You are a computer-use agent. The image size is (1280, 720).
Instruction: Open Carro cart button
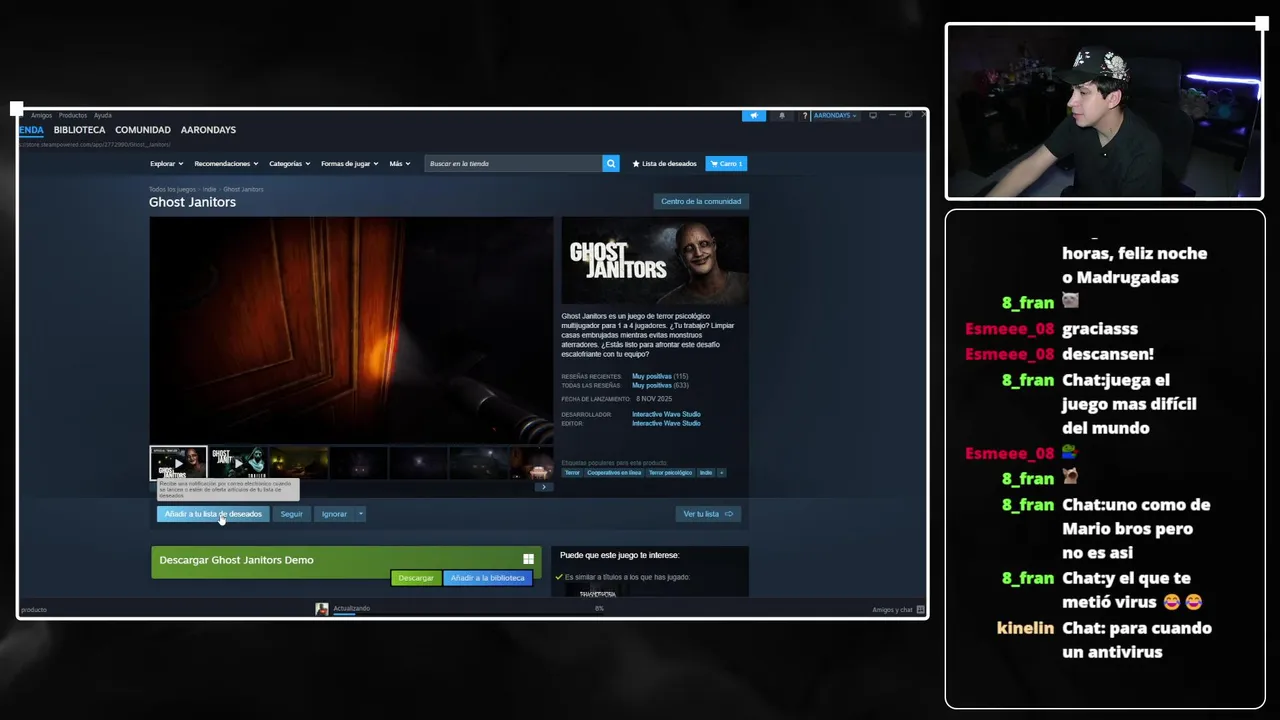click(x=726, y=163)
